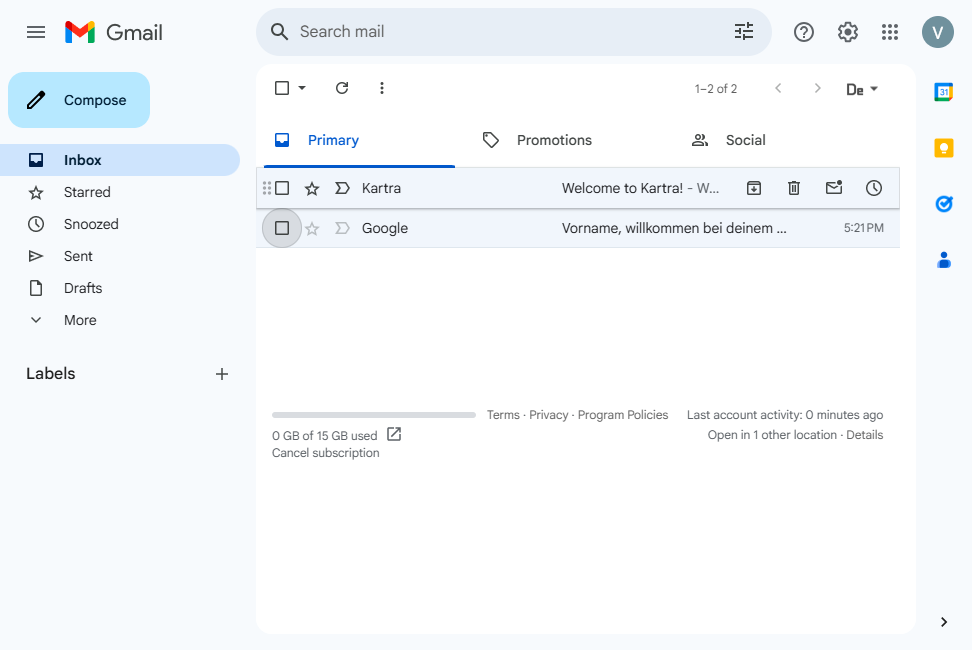Refresh the inbox
The image size is (972, 650).
tap(342, 88)
